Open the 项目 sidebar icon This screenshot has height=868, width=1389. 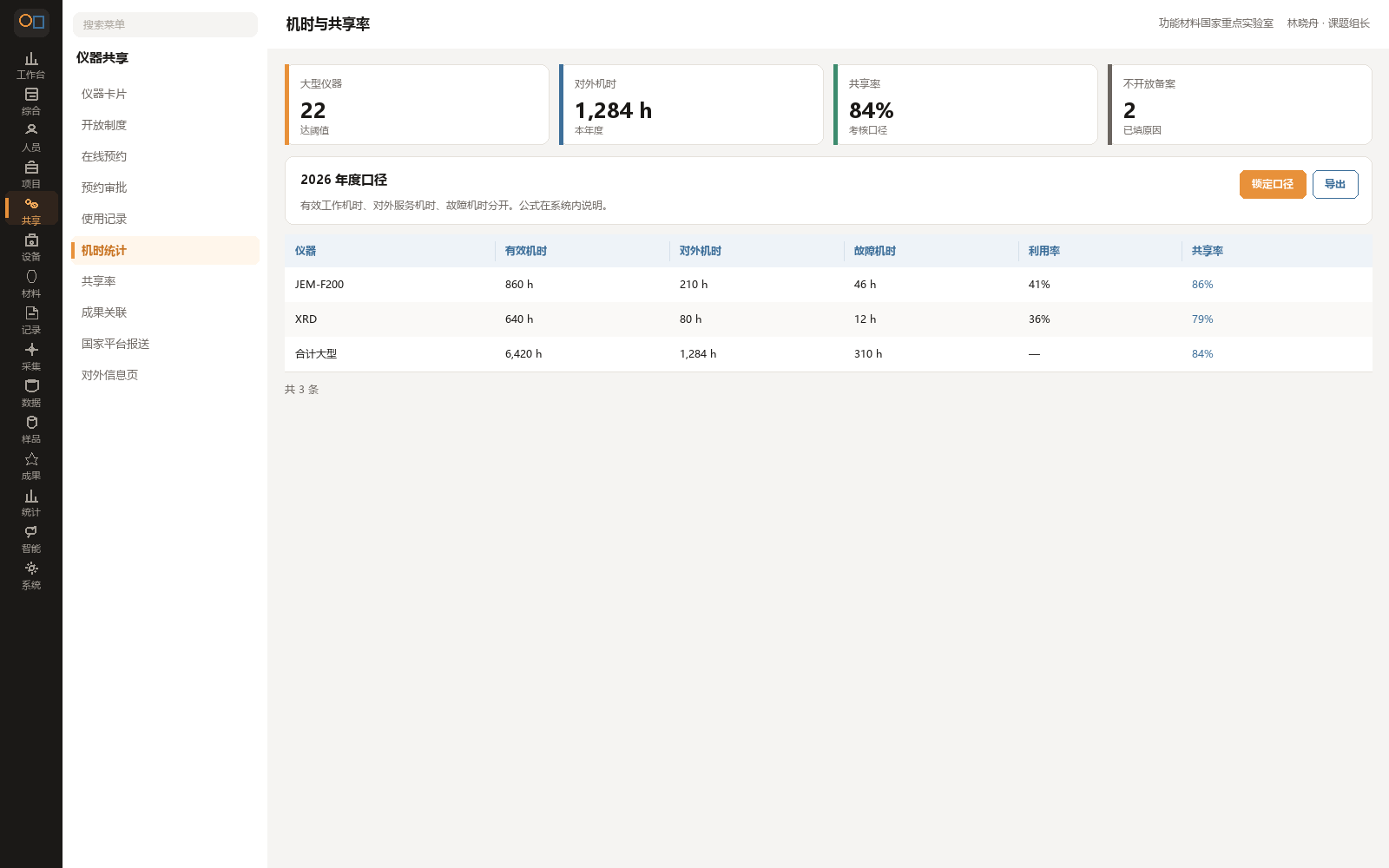click(31, 174)
